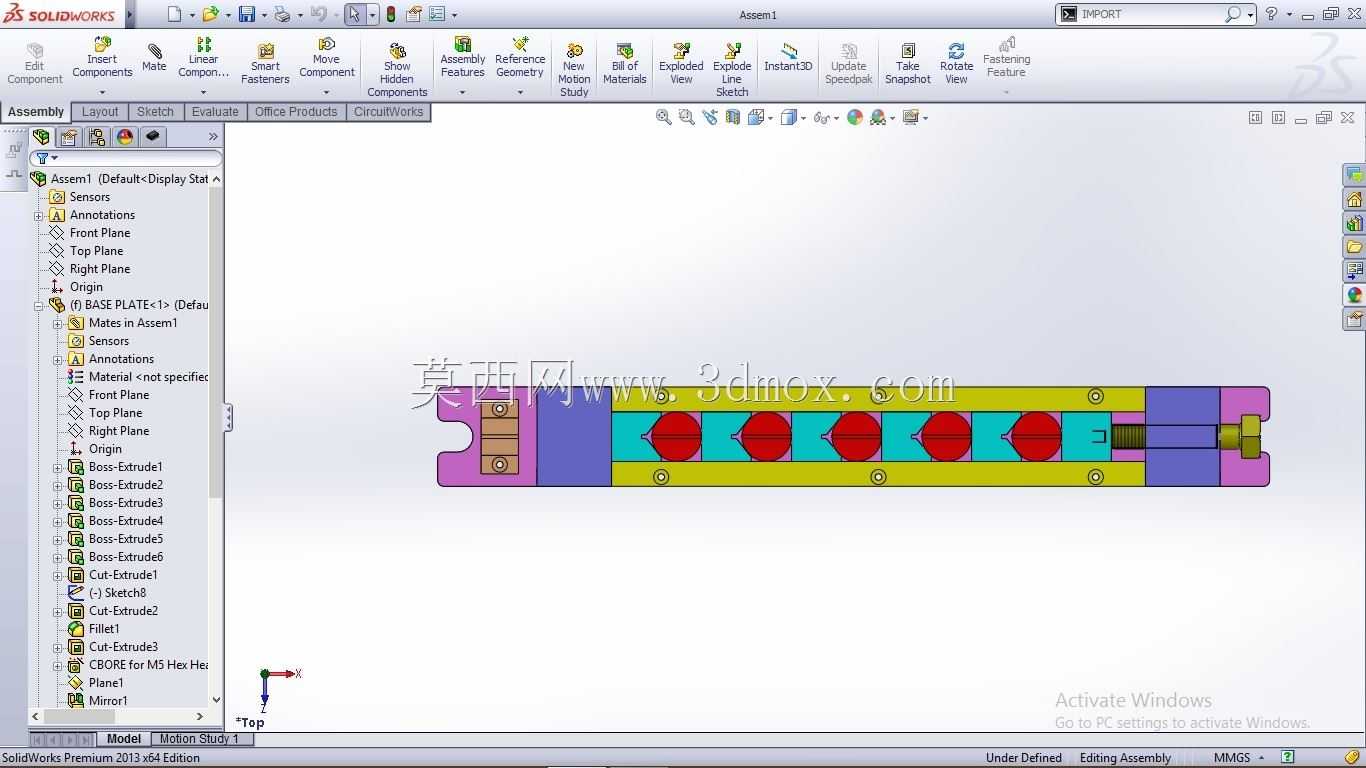Screen dimensions: 1366x768
Task: Open Design Library tab in task pane
Action: point(1354,223)
